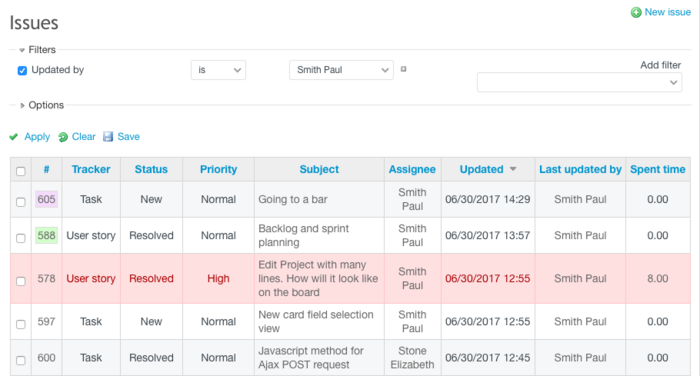Image resolution: width=700 pixels, height=376 pixels.
Task: Sort by the # column header
Action: point(46,169)
